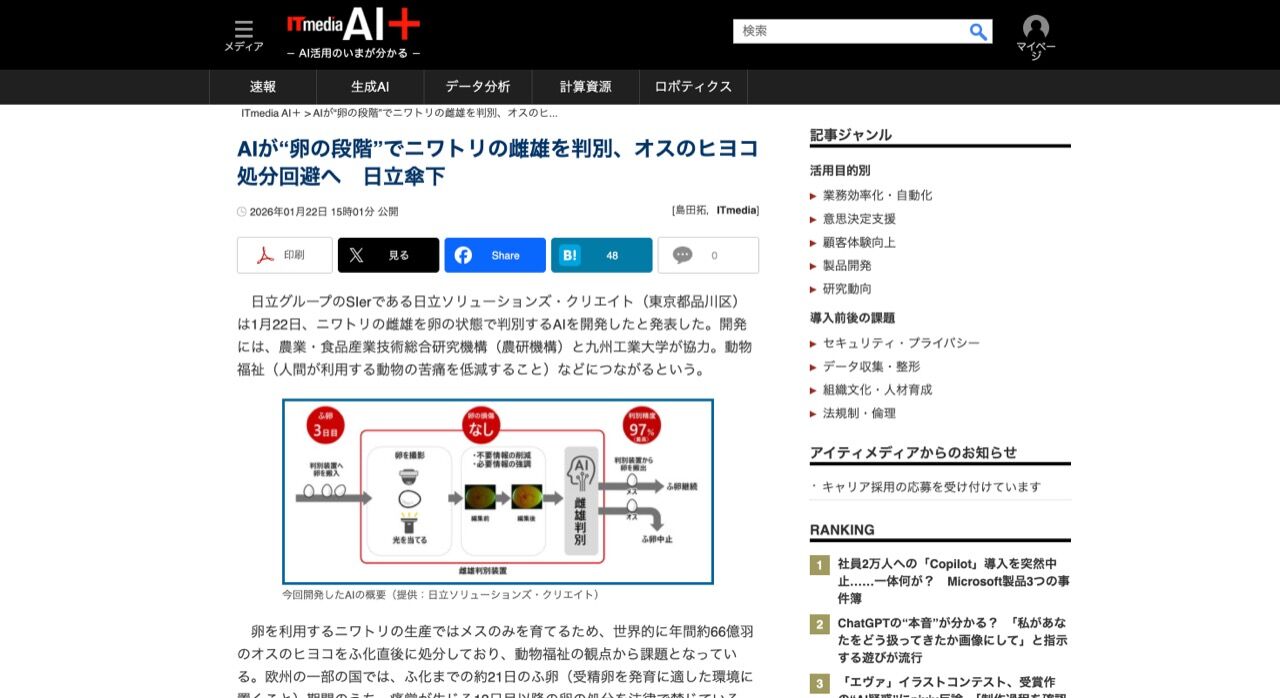Click the アイティメディアからのお知らせ heading

[913, 453]
